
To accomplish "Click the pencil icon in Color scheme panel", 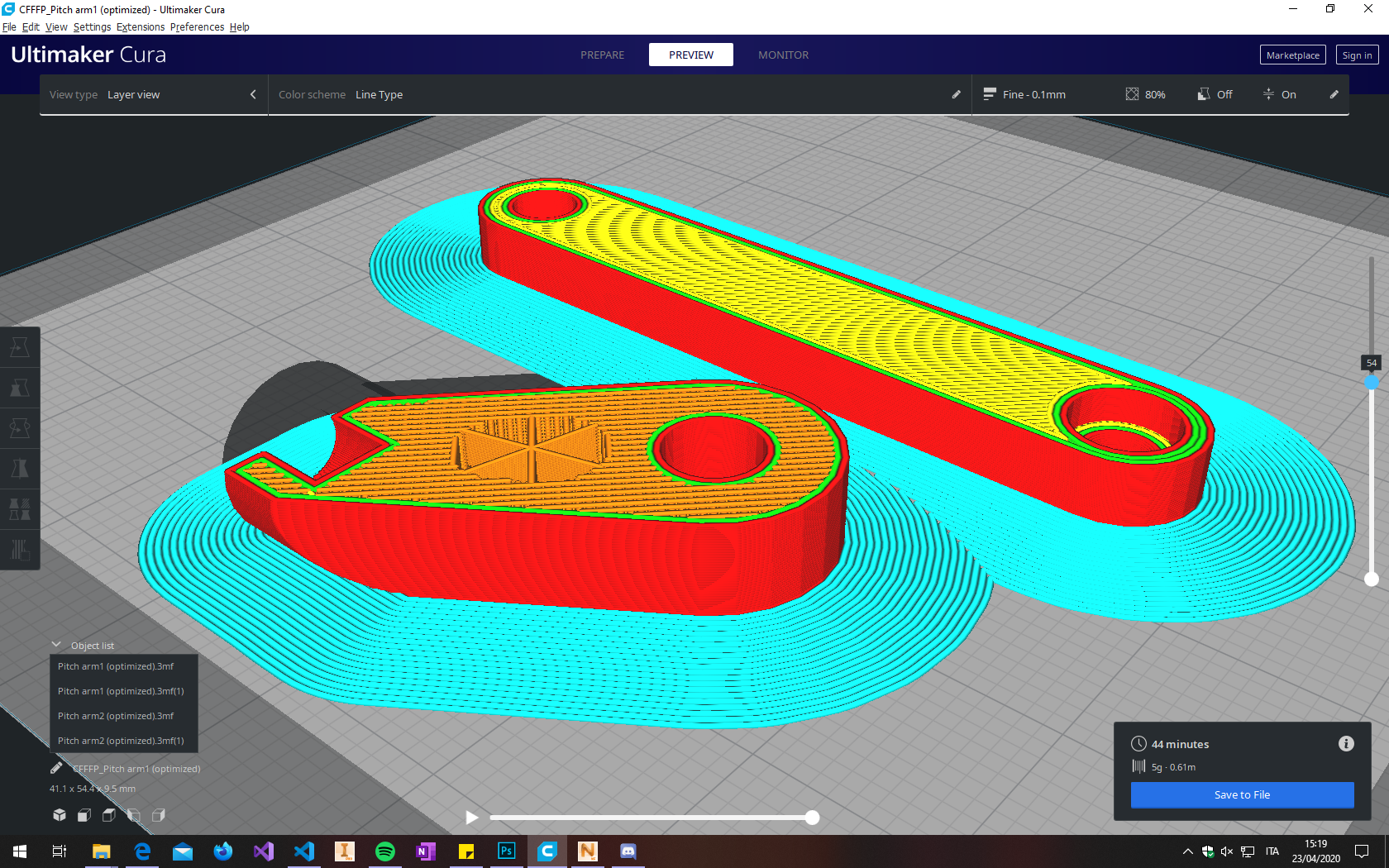I will pyautogui.click(x=957, y=94).
